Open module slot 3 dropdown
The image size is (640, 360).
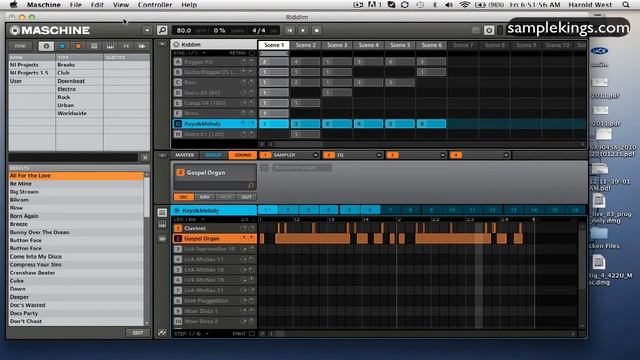point(442,155)
